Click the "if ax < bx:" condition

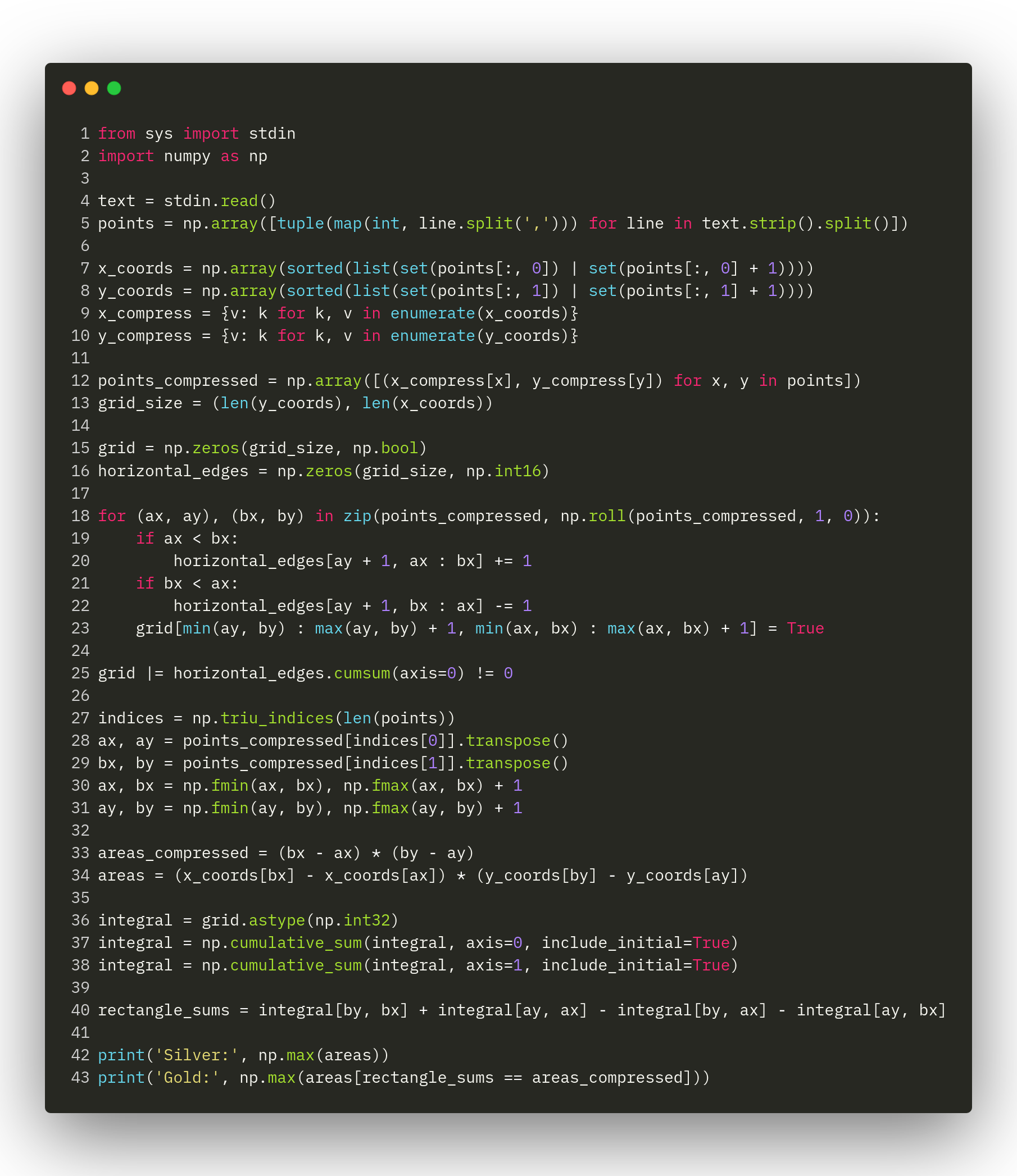click(x=187, y=539)
